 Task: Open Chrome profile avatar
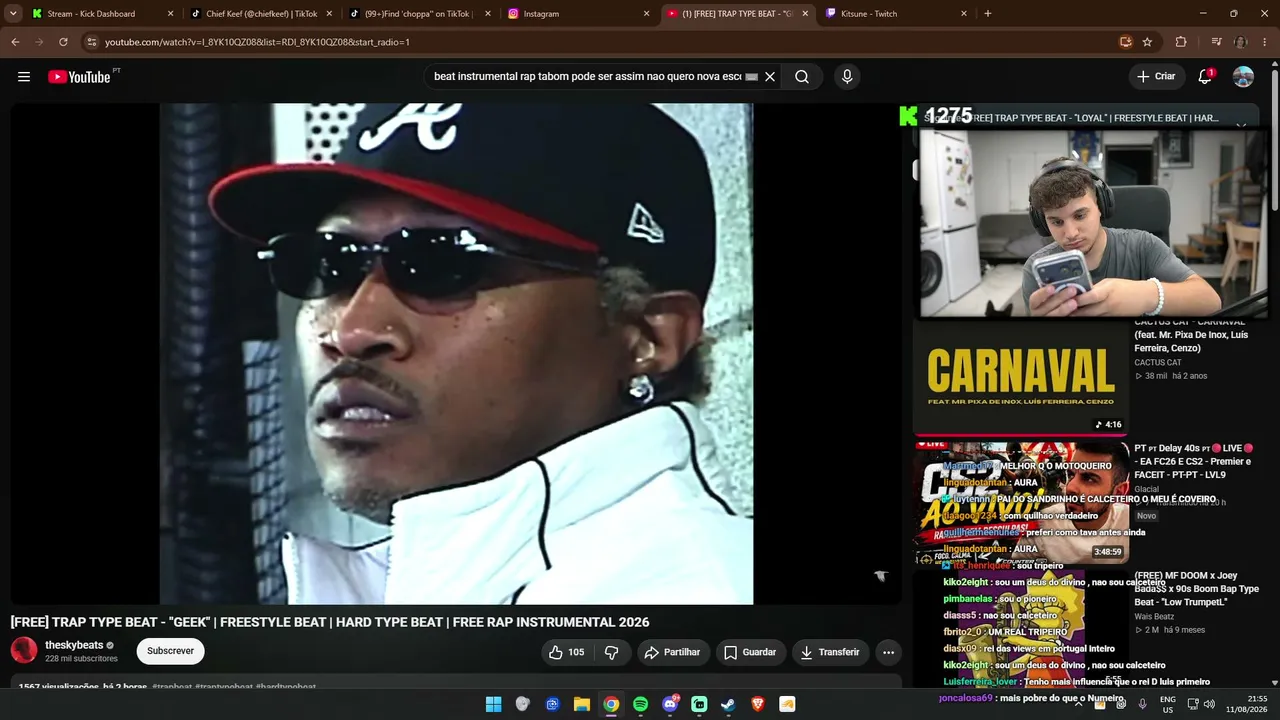click(1241, 42)
